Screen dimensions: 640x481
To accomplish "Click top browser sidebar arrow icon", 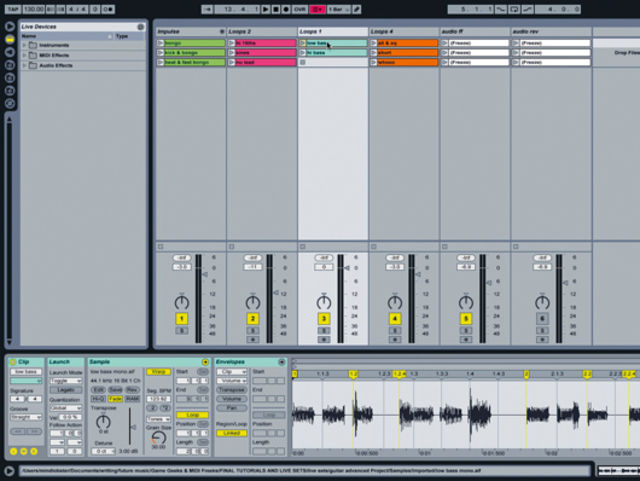I will click(x=9, y=27).
